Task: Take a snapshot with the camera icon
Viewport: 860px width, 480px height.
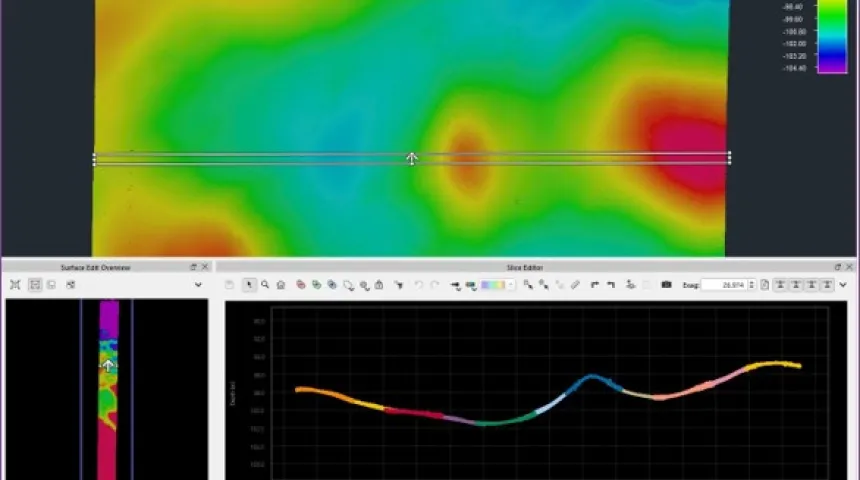Action: click(x=666, y=285)
